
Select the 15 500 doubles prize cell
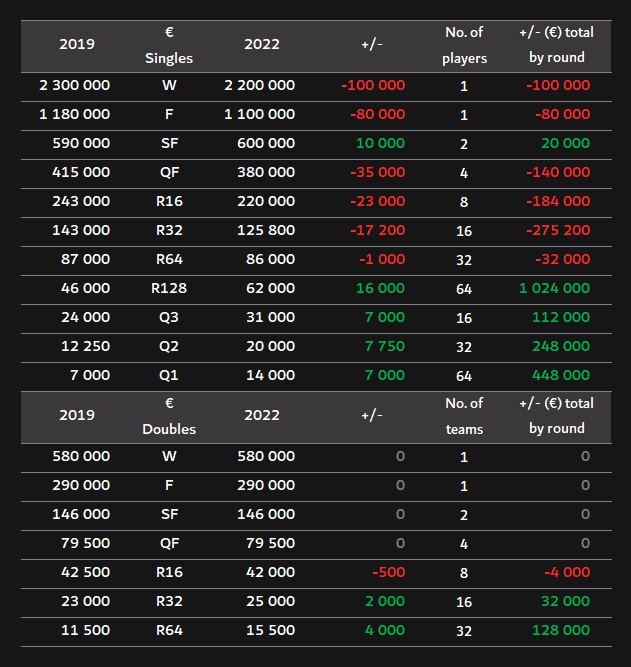coord(269,631)
